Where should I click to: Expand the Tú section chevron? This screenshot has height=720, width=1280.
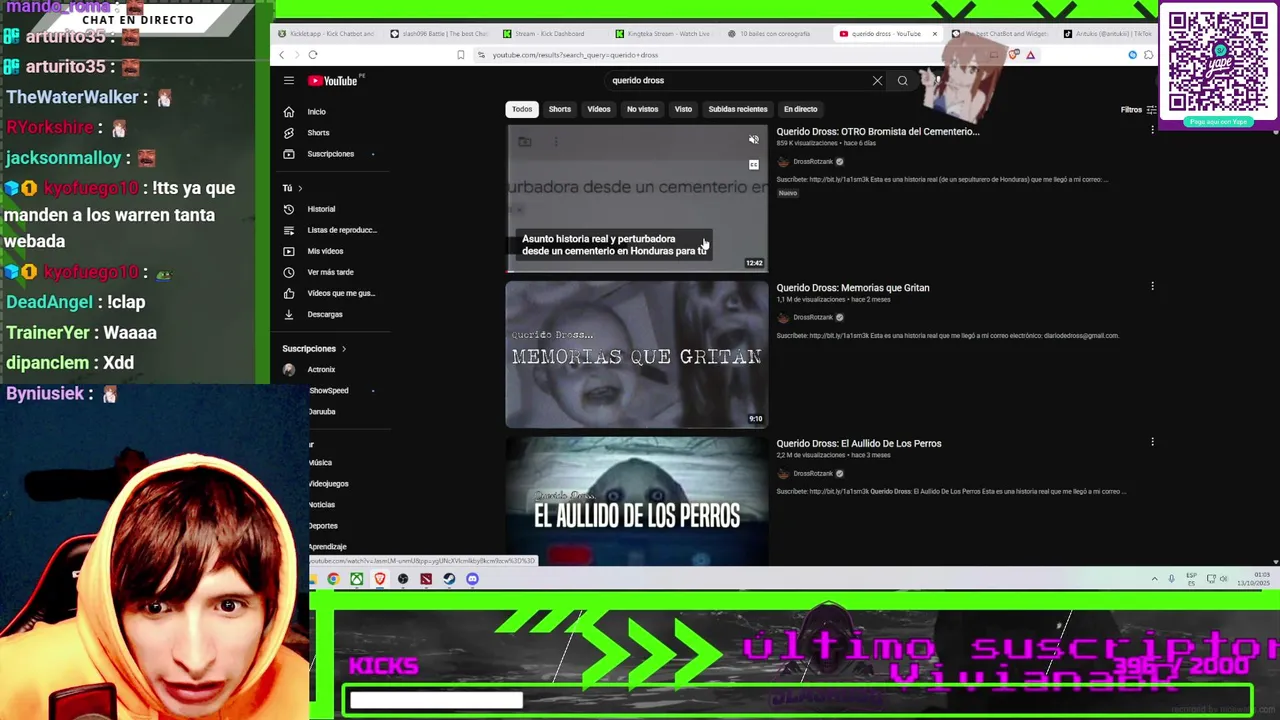pyautogui.click(x=299, y=188)
